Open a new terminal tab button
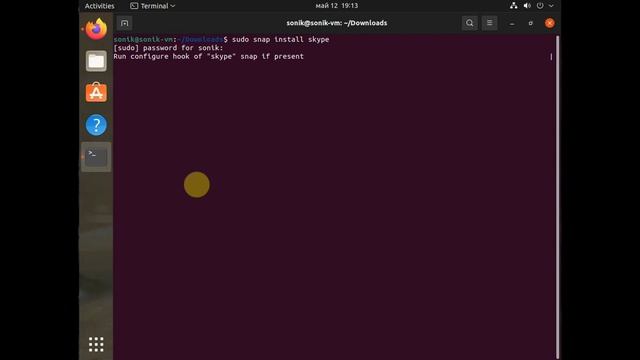The width and height of the screenshot is (640, 360). click(124, 23)
